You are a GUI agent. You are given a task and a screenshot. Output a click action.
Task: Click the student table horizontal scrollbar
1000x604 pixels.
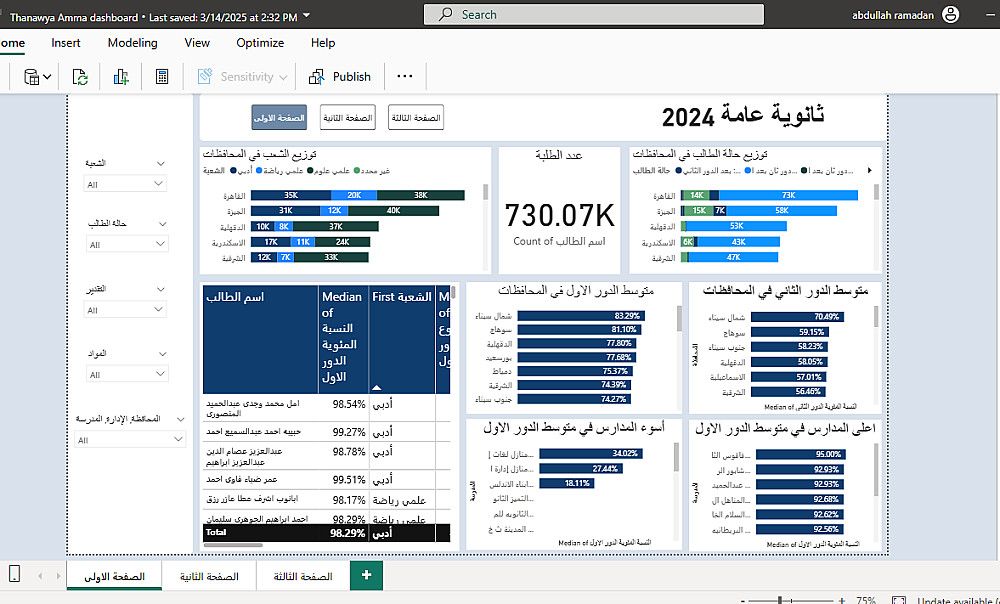[x=233, y=545]
